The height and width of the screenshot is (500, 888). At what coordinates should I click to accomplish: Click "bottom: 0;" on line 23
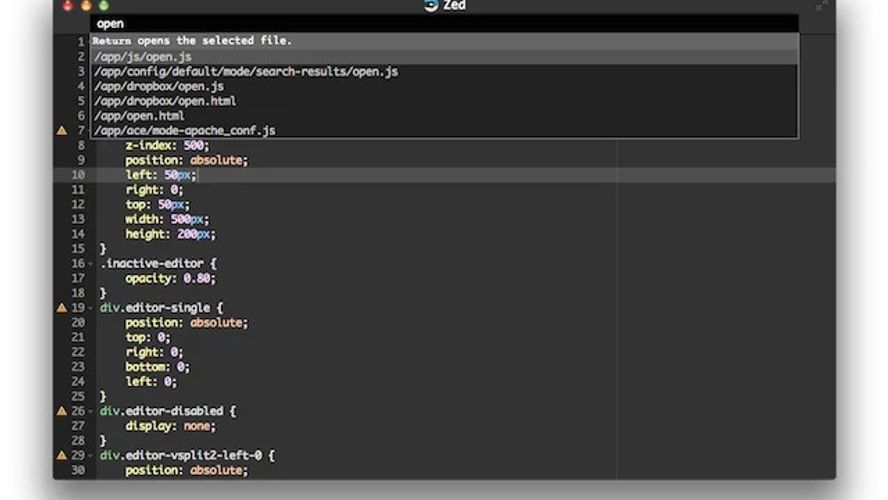coord(157,367)
